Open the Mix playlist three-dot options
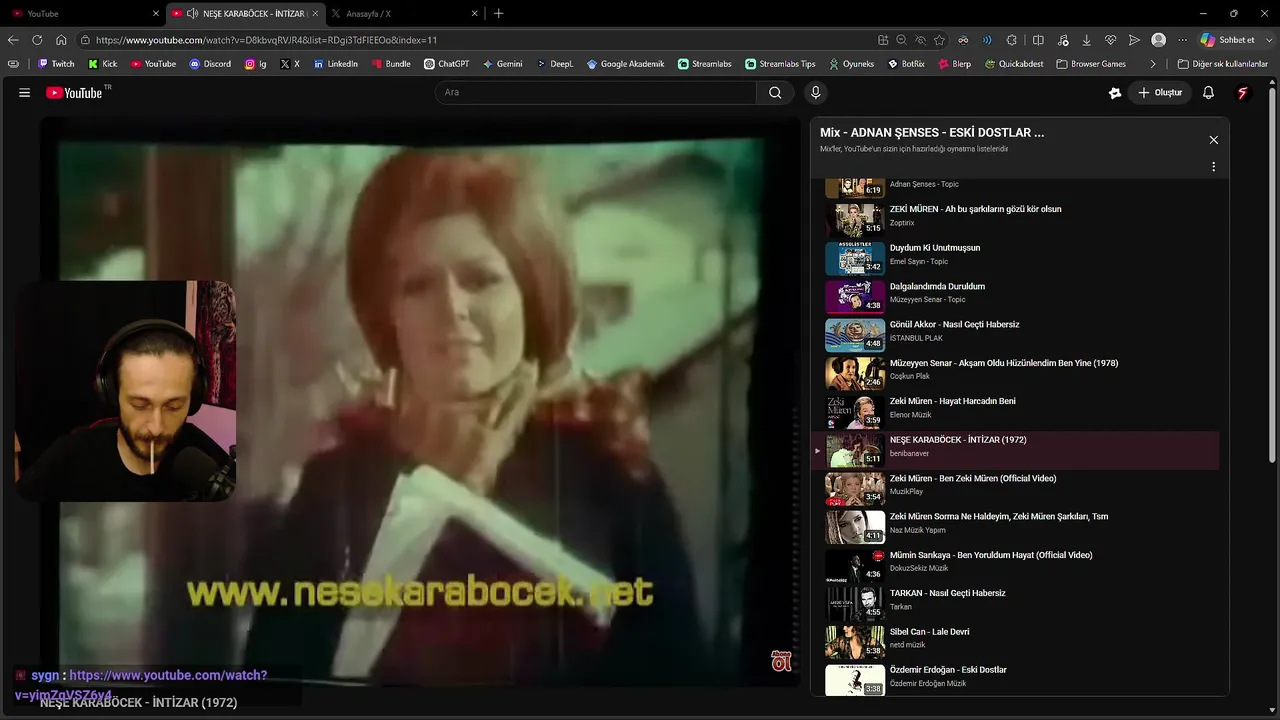This screenshot has height=720, width=1280. click(1213, 167)
